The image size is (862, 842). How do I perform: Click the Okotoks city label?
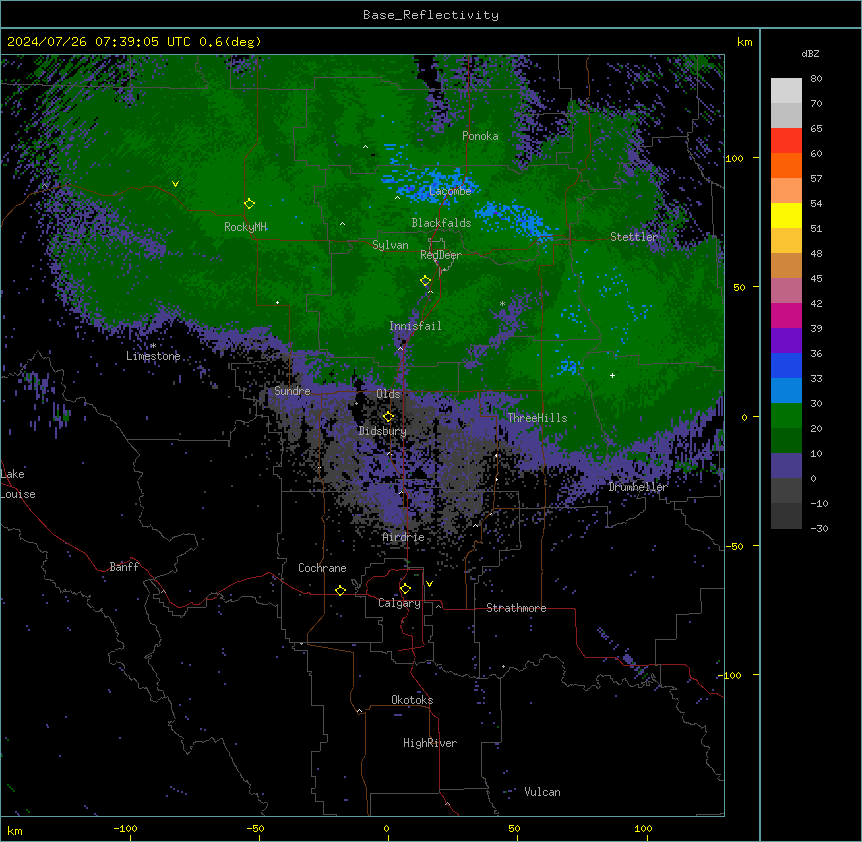(x=412, y=700)
